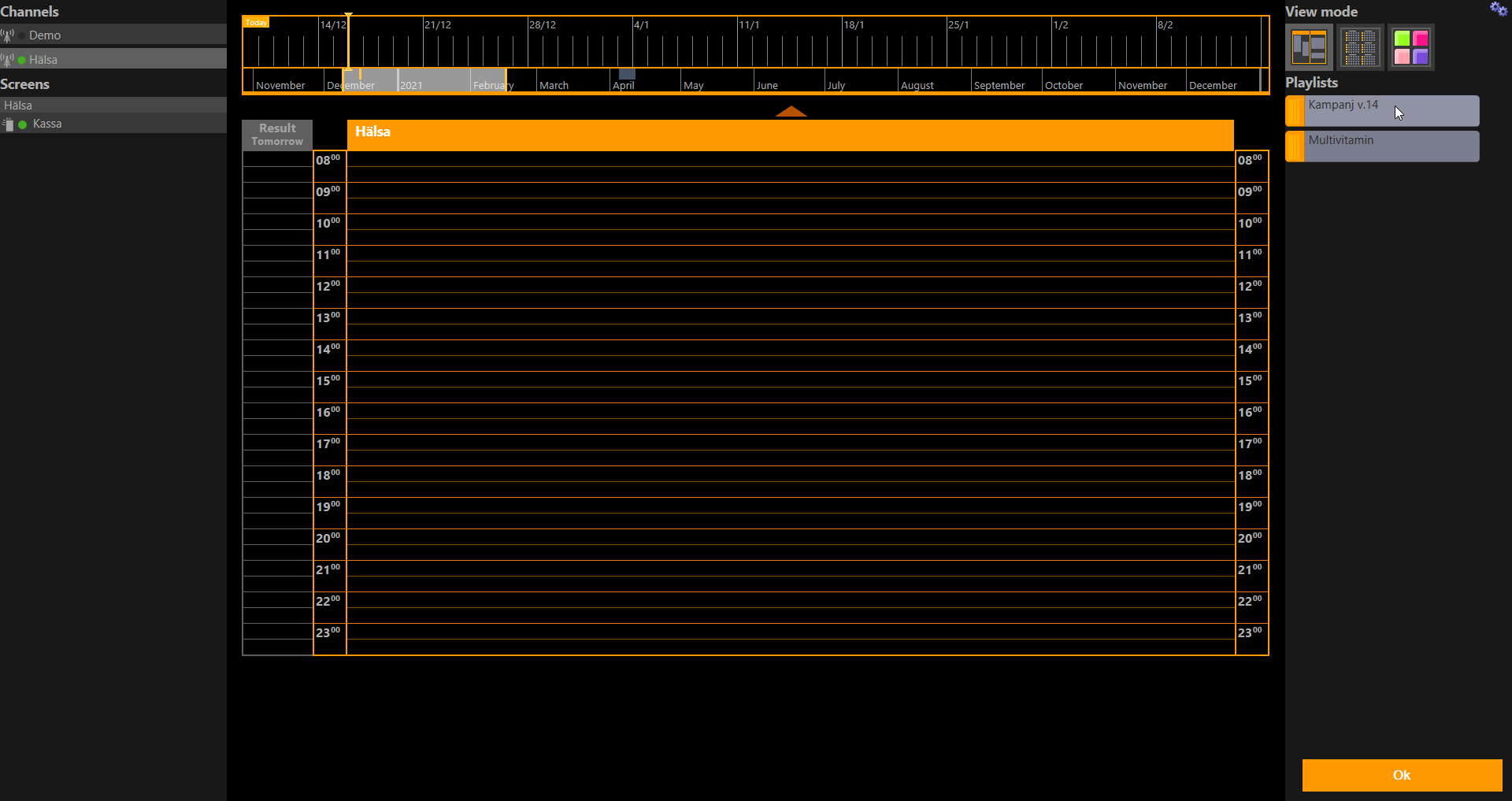Expand the Hälsa screens group
1512x801 pixels.
click(18, 106)
